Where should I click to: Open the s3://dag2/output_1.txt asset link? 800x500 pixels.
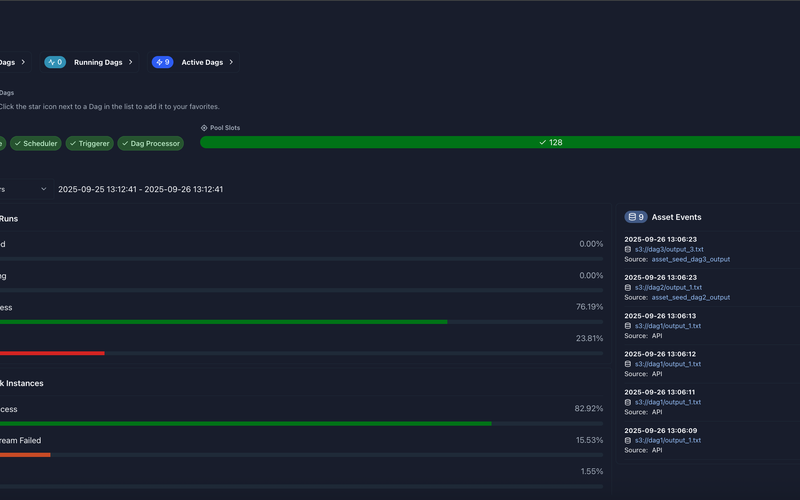668,288
